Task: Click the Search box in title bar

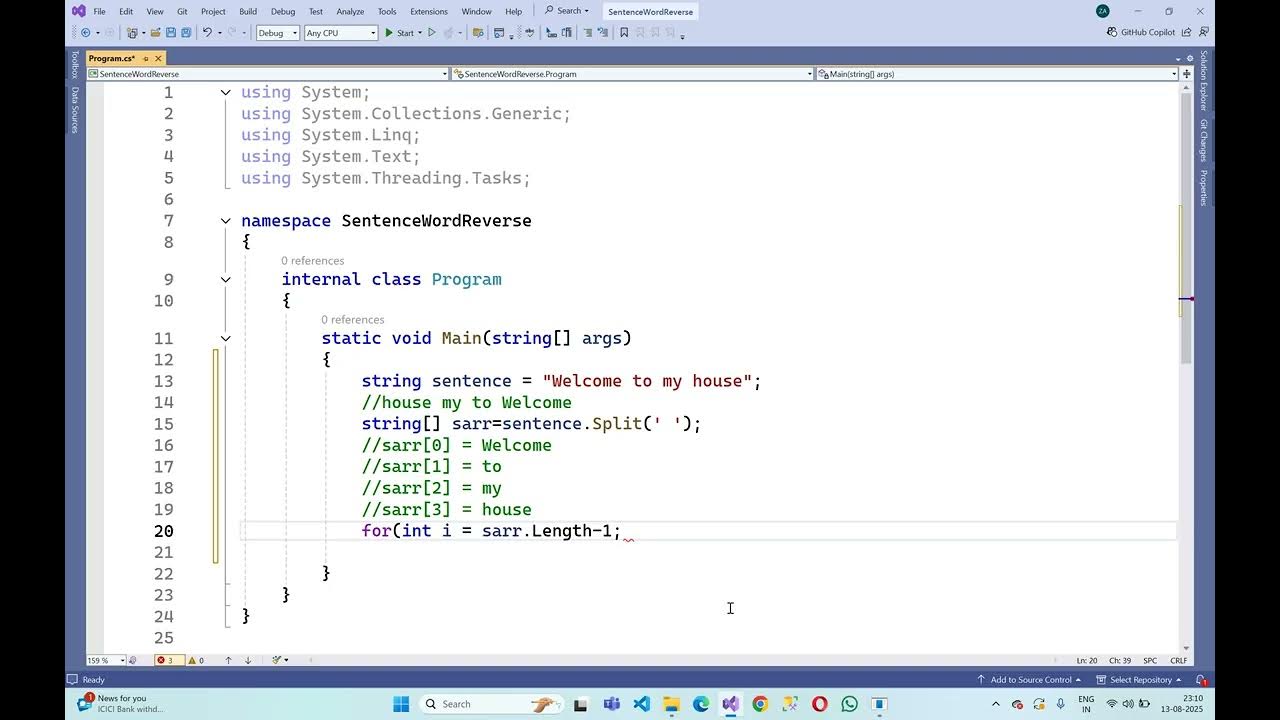Action: (567, 11)
